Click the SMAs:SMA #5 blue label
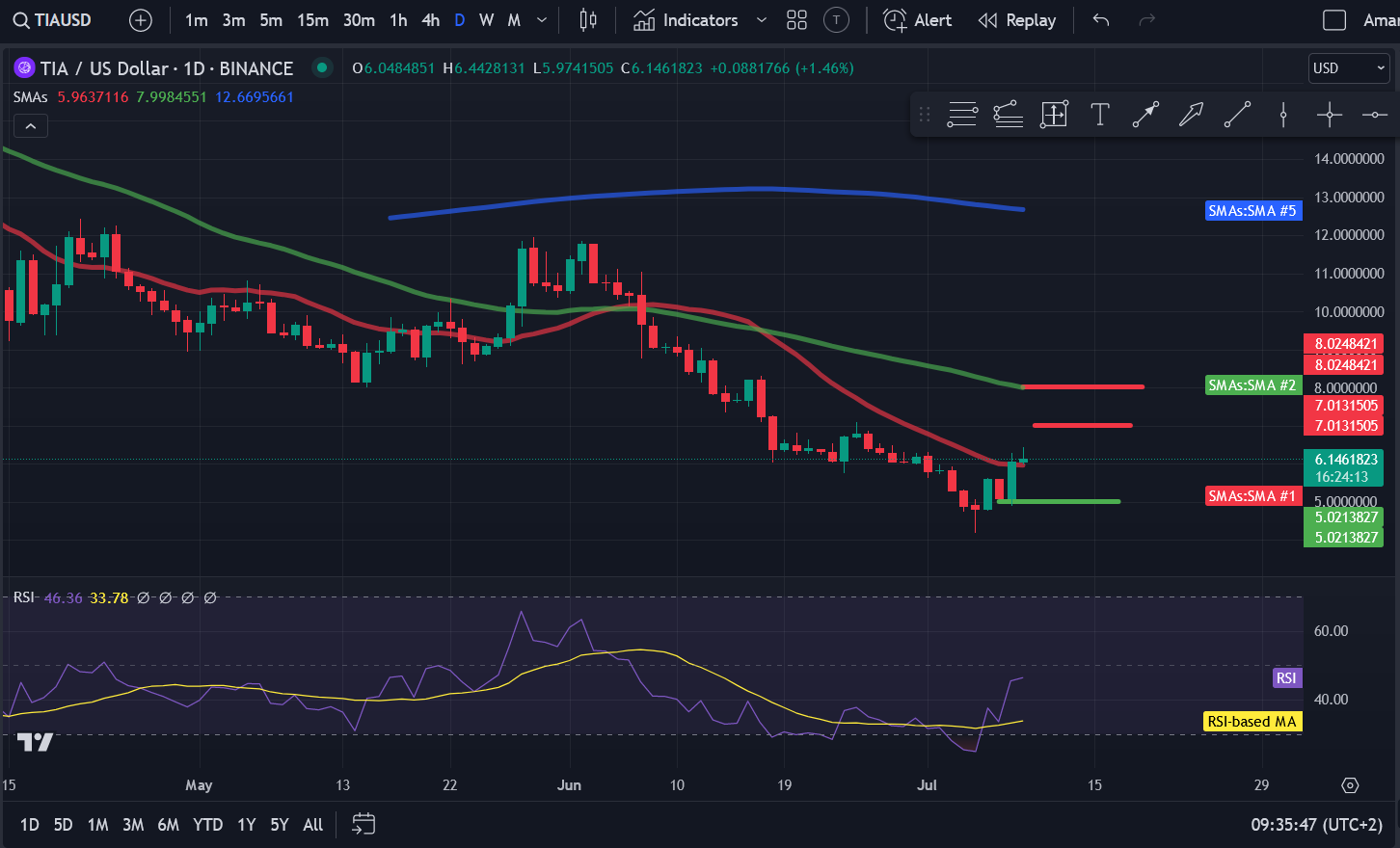The image size is (1400, 848). [x=1252, y=211]
